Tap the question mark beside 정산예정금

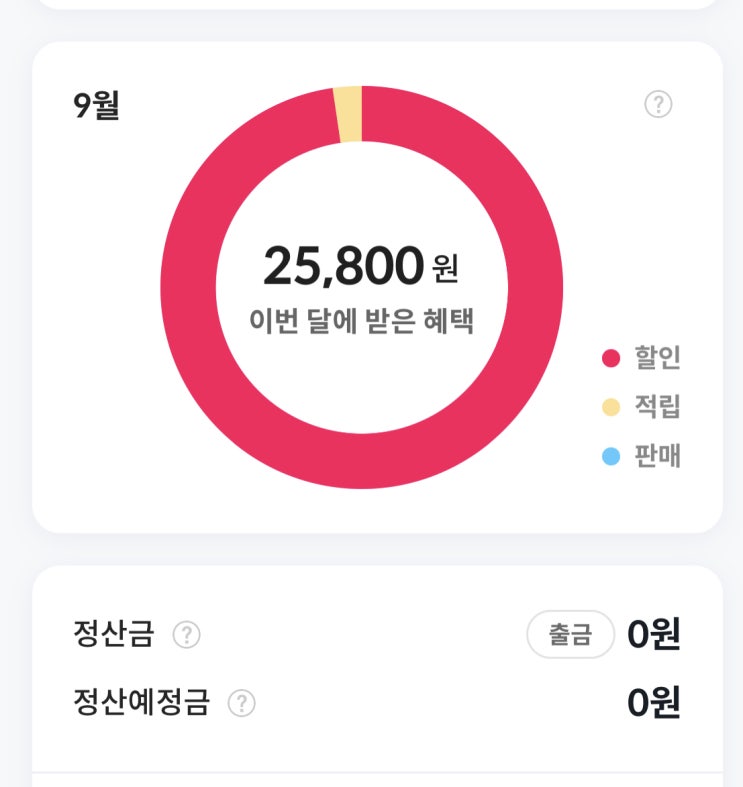coord(241,703)
